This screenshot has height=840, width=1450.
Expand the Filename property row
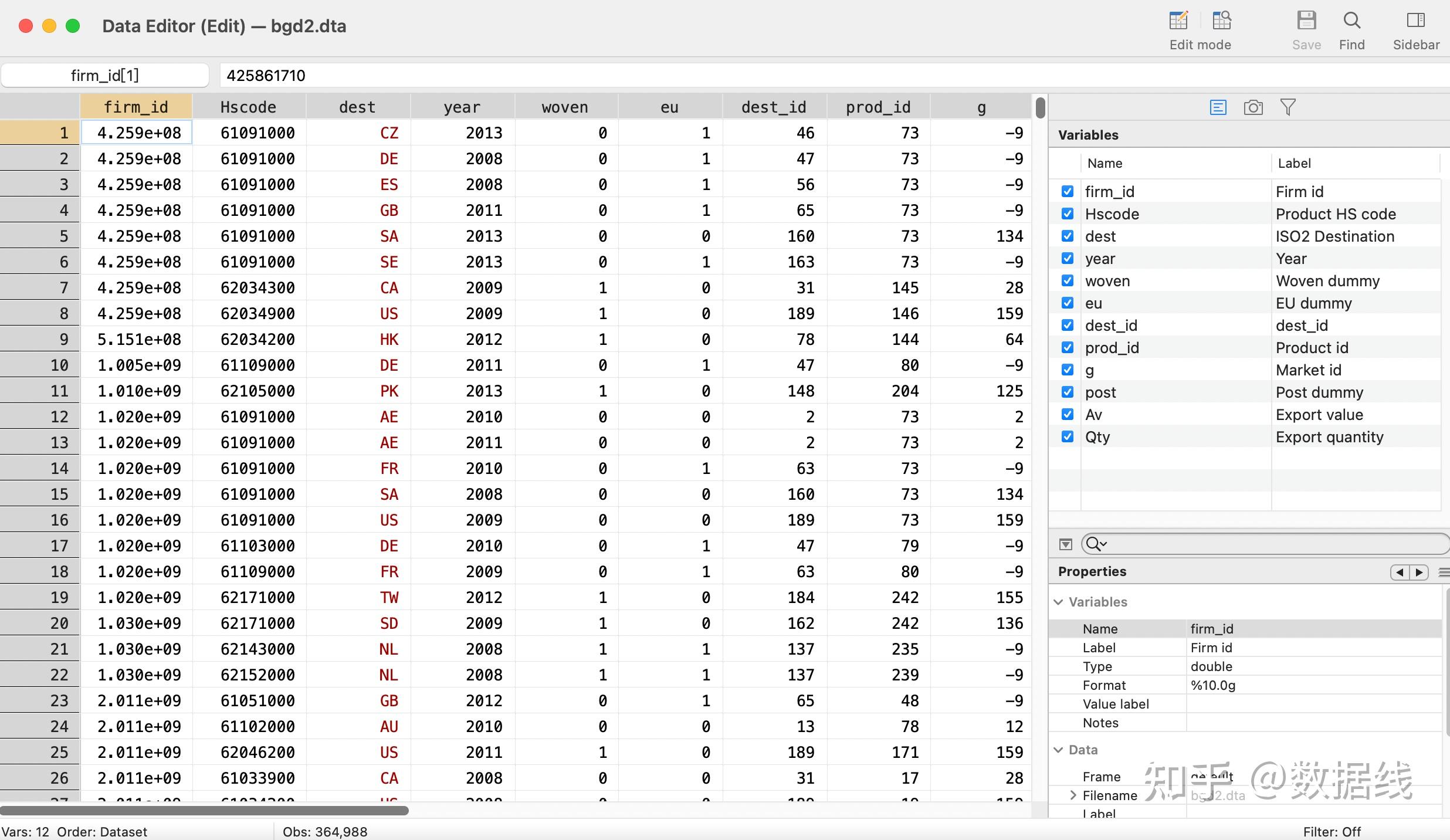pyautogui.click(x=1073, y=795)
